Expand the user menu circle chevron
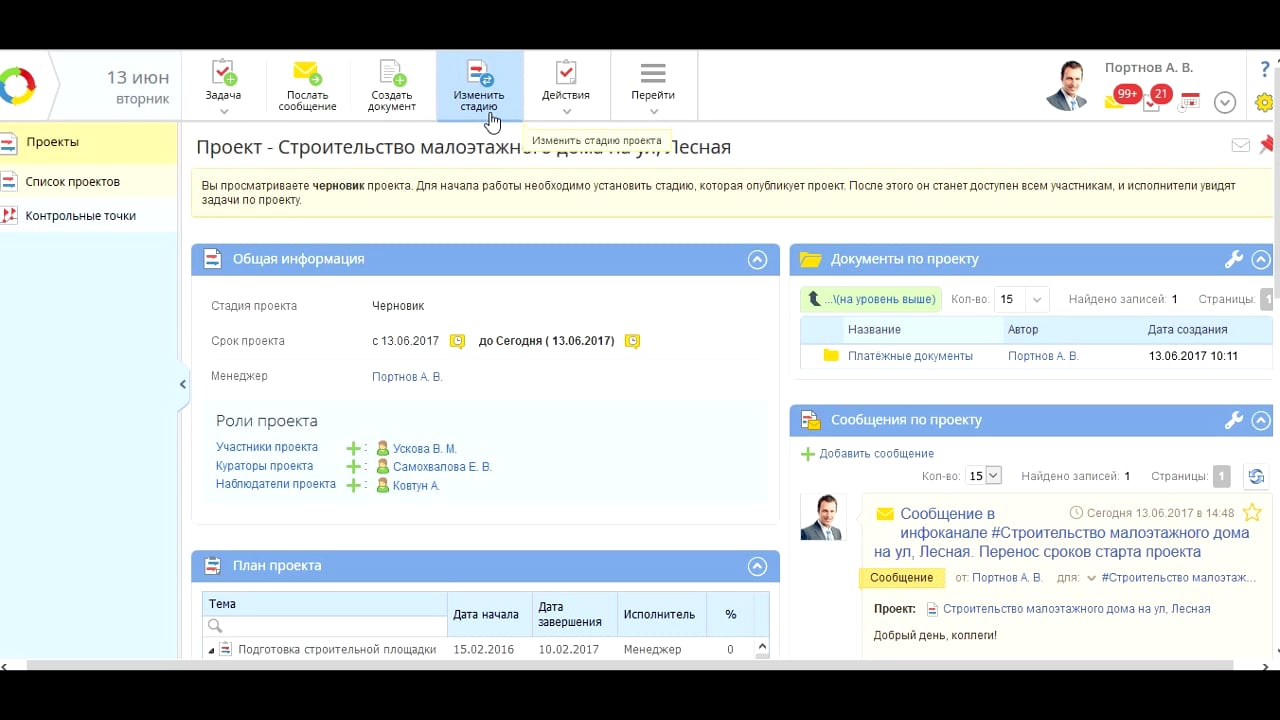Screen dimensions: 1280x720 pos(1225,102)
